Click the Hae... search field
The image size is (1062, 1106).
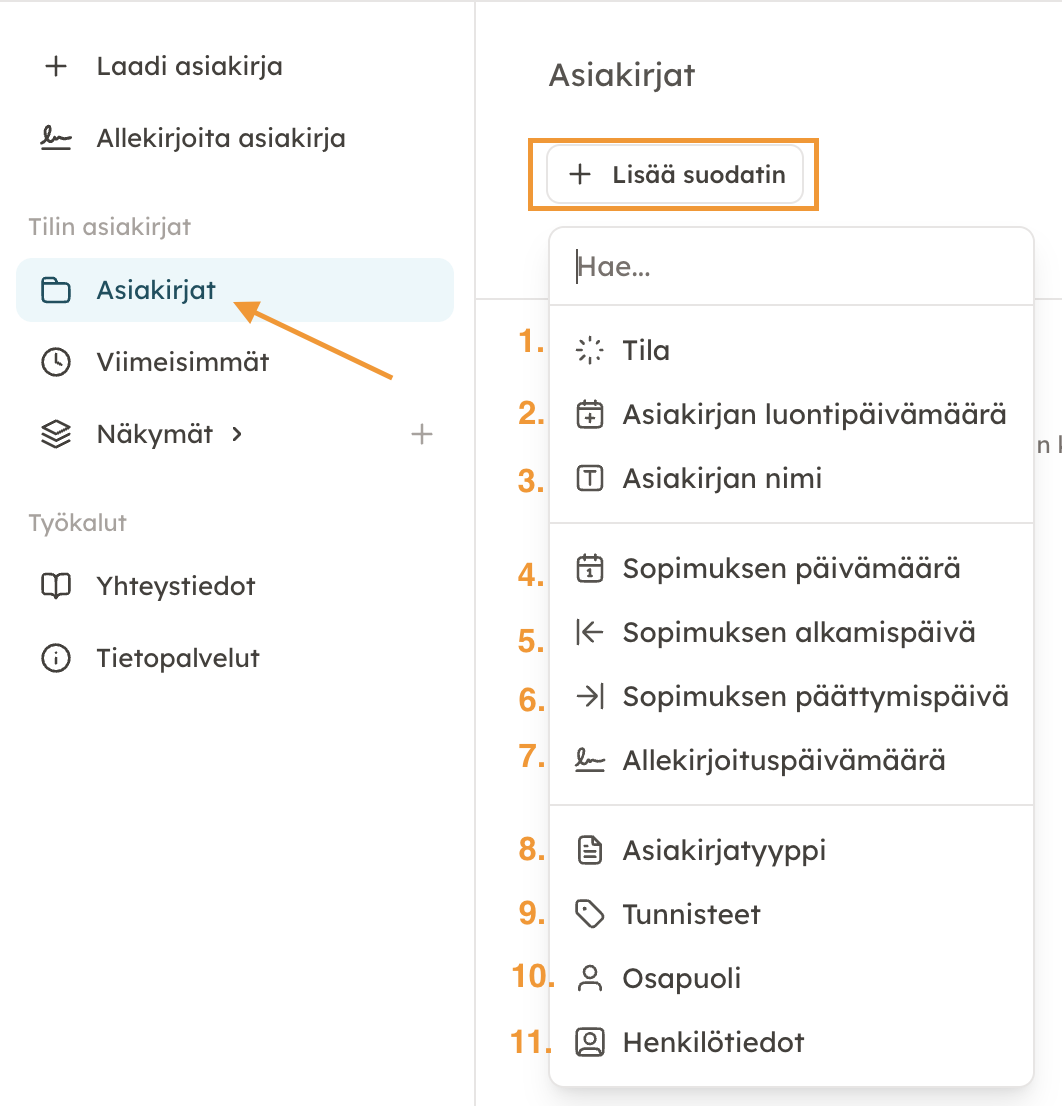[x=790, y=267]
